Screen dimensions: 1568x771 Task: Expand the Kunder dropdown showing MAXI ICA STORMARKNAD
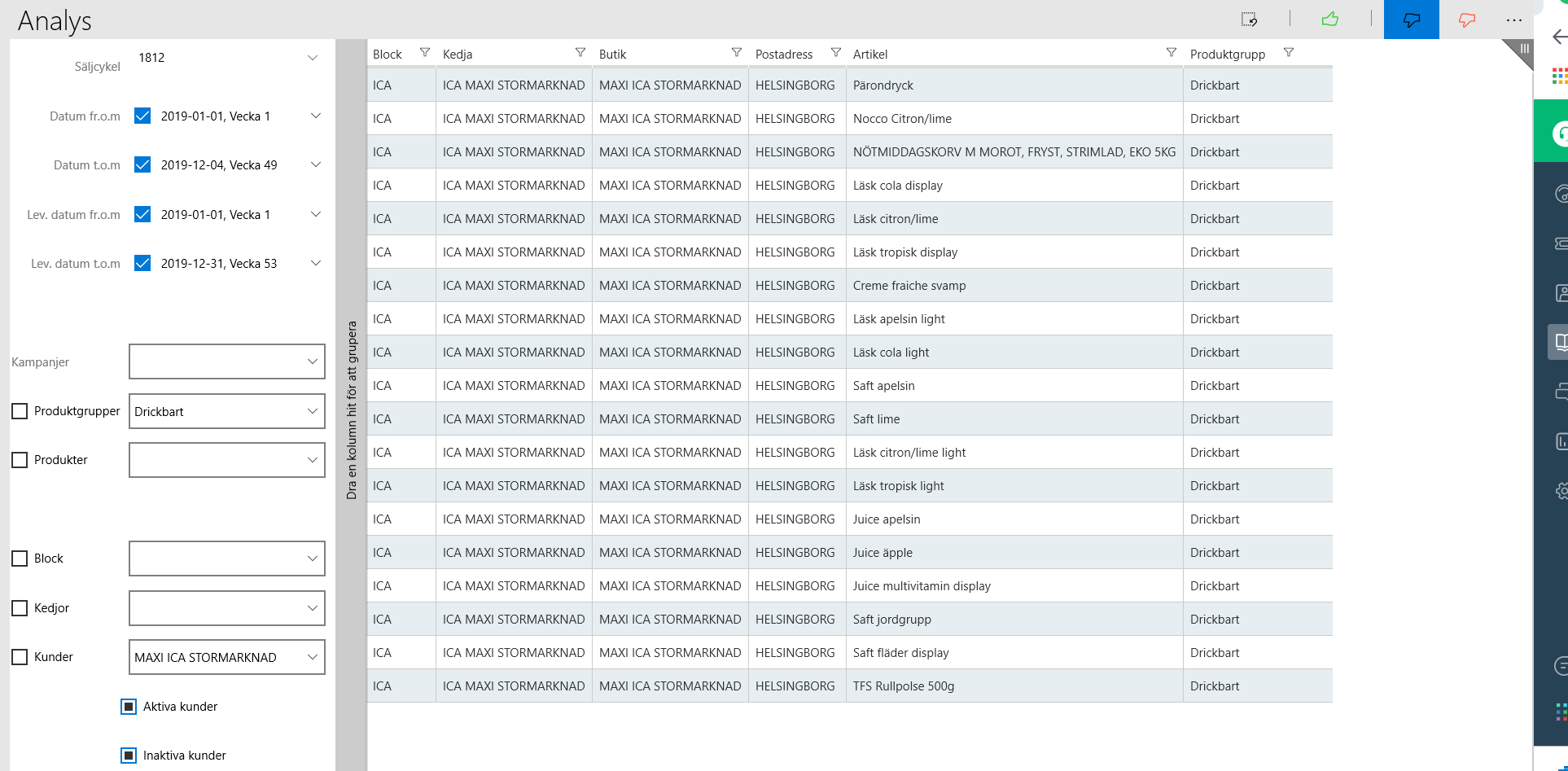pos(227,657)
